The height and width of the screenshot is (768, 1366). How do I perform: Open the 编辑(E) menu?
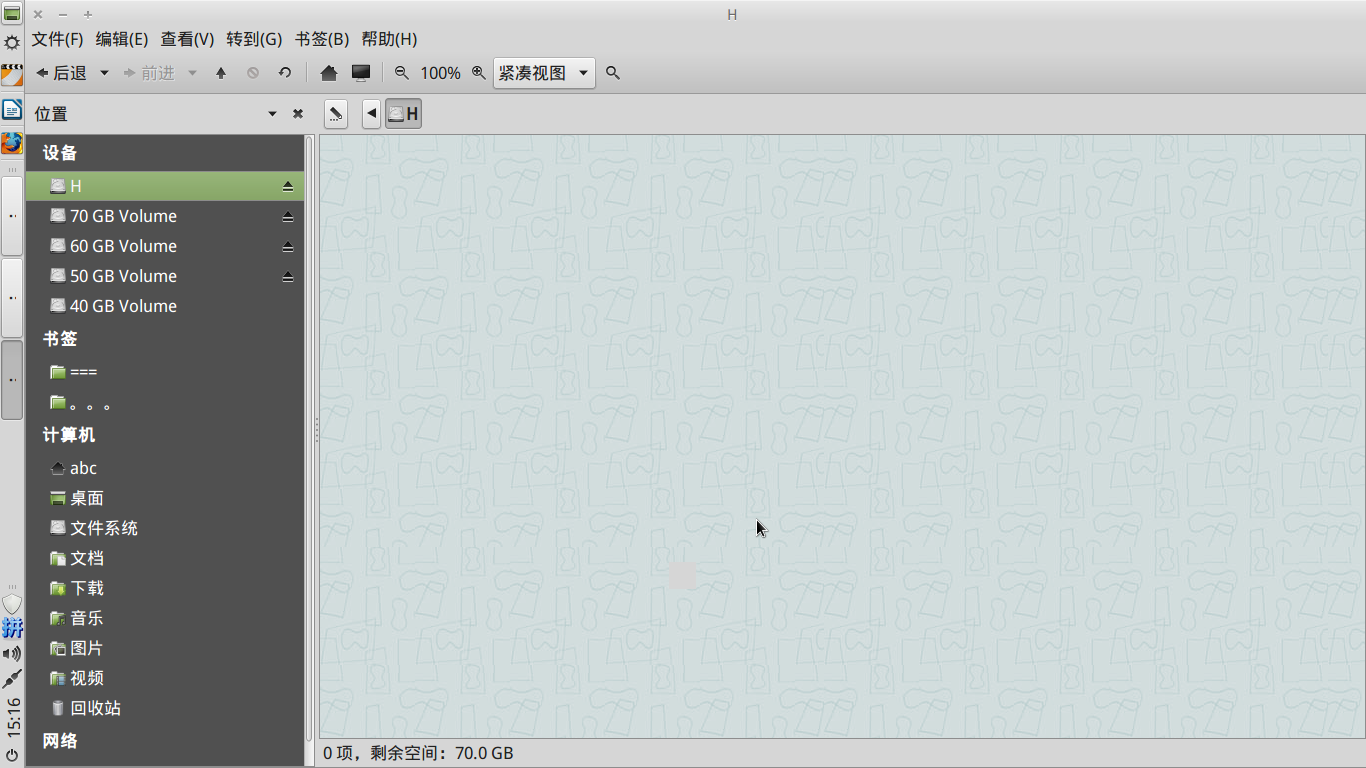pyautogui.click(x=122, y=39)
